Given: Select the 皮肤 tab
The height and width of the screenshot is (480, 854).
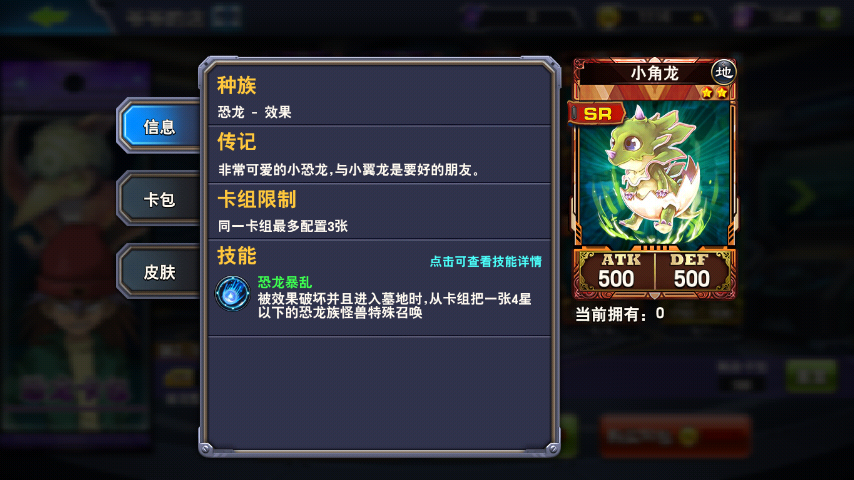Looking at the screenshot, I should click(x=159, y=271).
